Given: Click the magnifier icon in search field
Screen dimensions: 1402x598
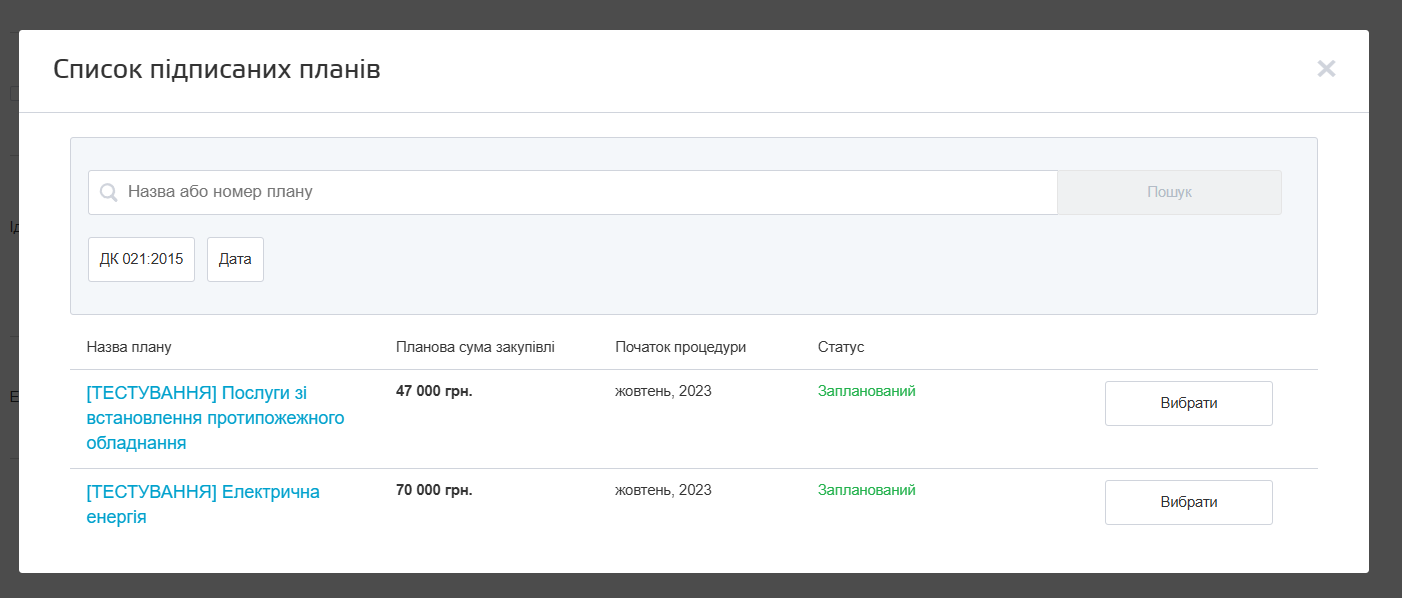Looking at the screenshot, I should (109, 192).
